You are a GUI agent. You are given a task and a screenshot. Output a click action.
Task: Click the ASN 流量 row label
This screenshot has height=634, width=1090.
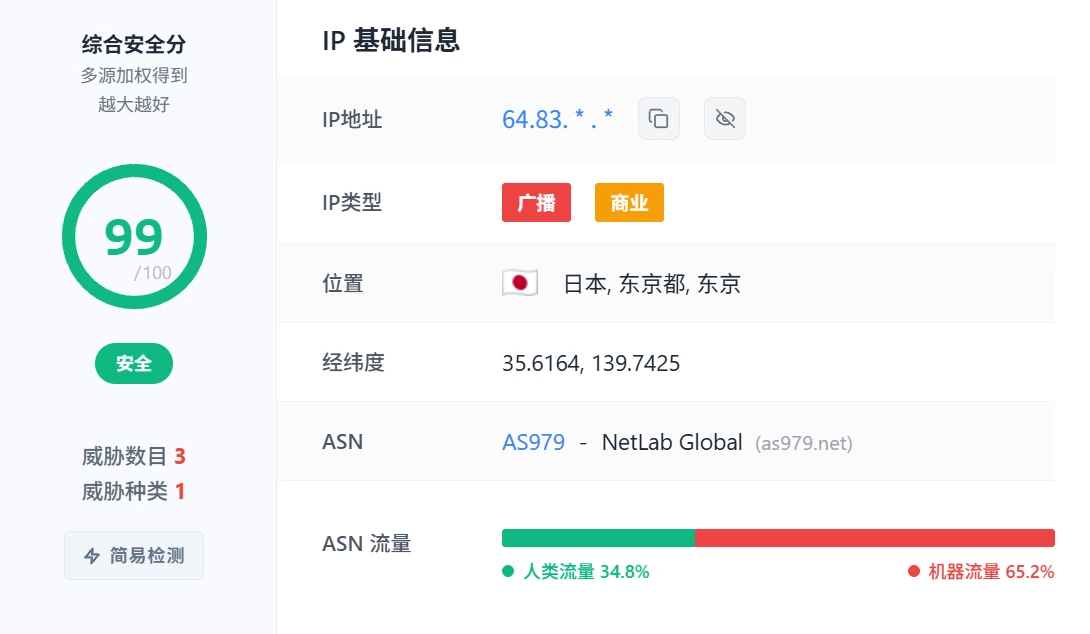pyautogui.click(x=366, y=544)
